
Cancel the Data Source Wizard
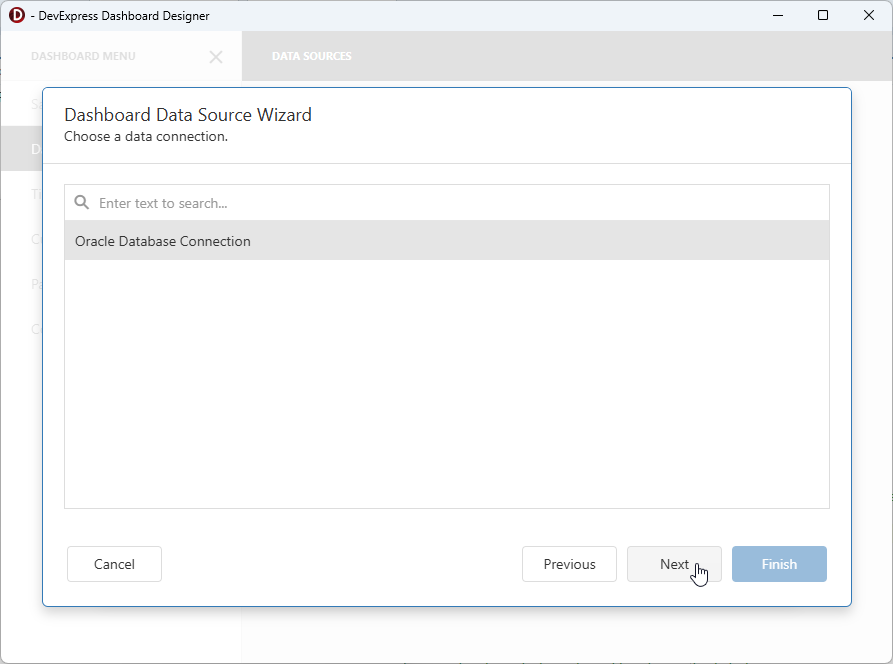coord(114,564)
